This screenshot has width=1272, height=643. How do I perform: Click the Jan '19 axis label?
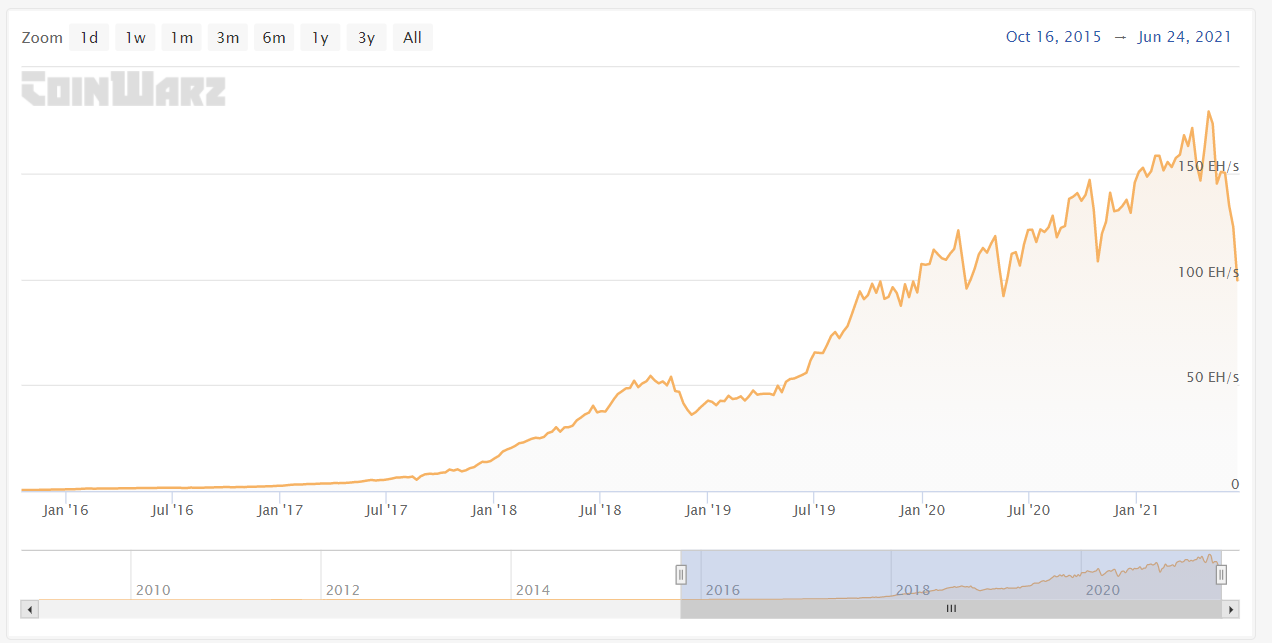coord(708,510)
